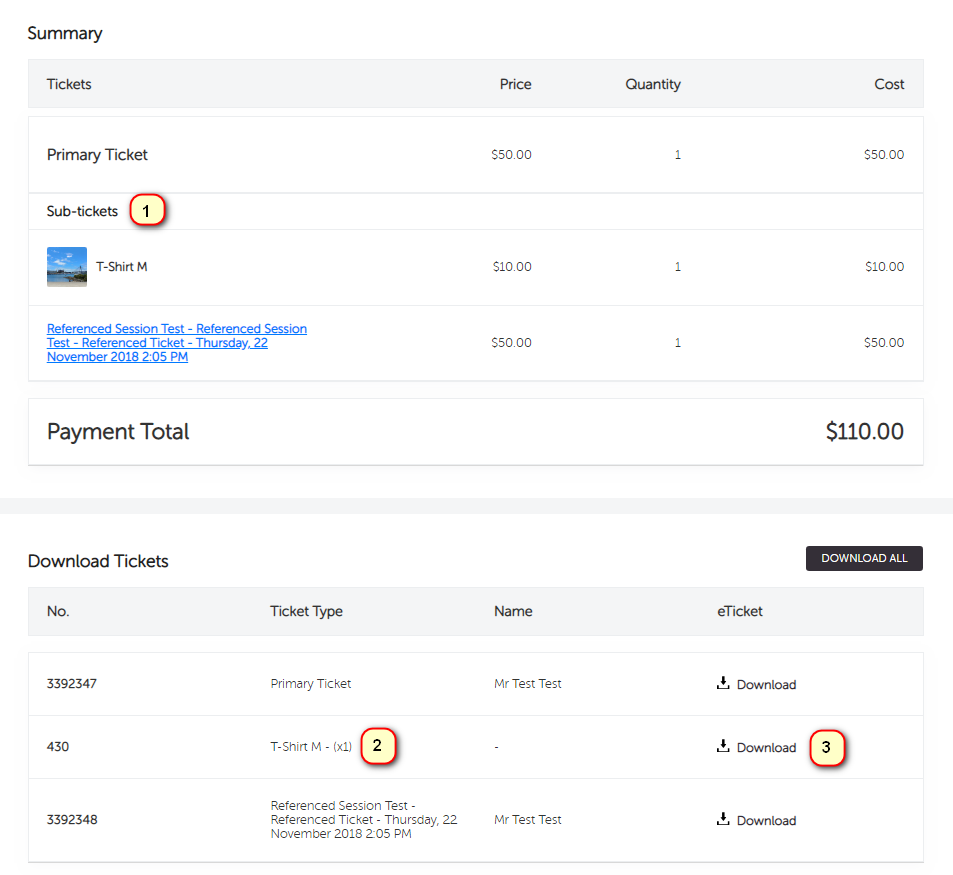Click the Sub-tickets section label
This screenshot has width=953, height=875.
click(x=82, y=211)
